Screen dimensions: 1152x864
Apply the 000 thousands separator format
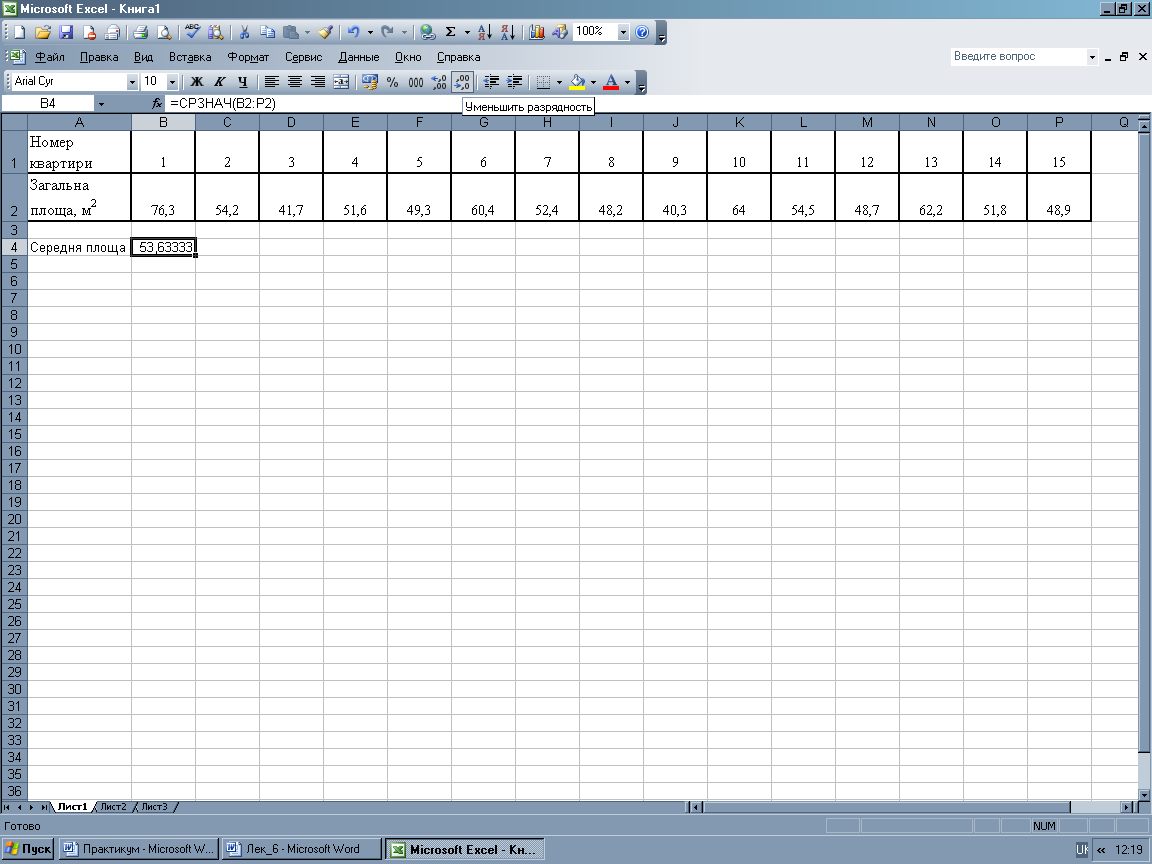click(416, 82)
